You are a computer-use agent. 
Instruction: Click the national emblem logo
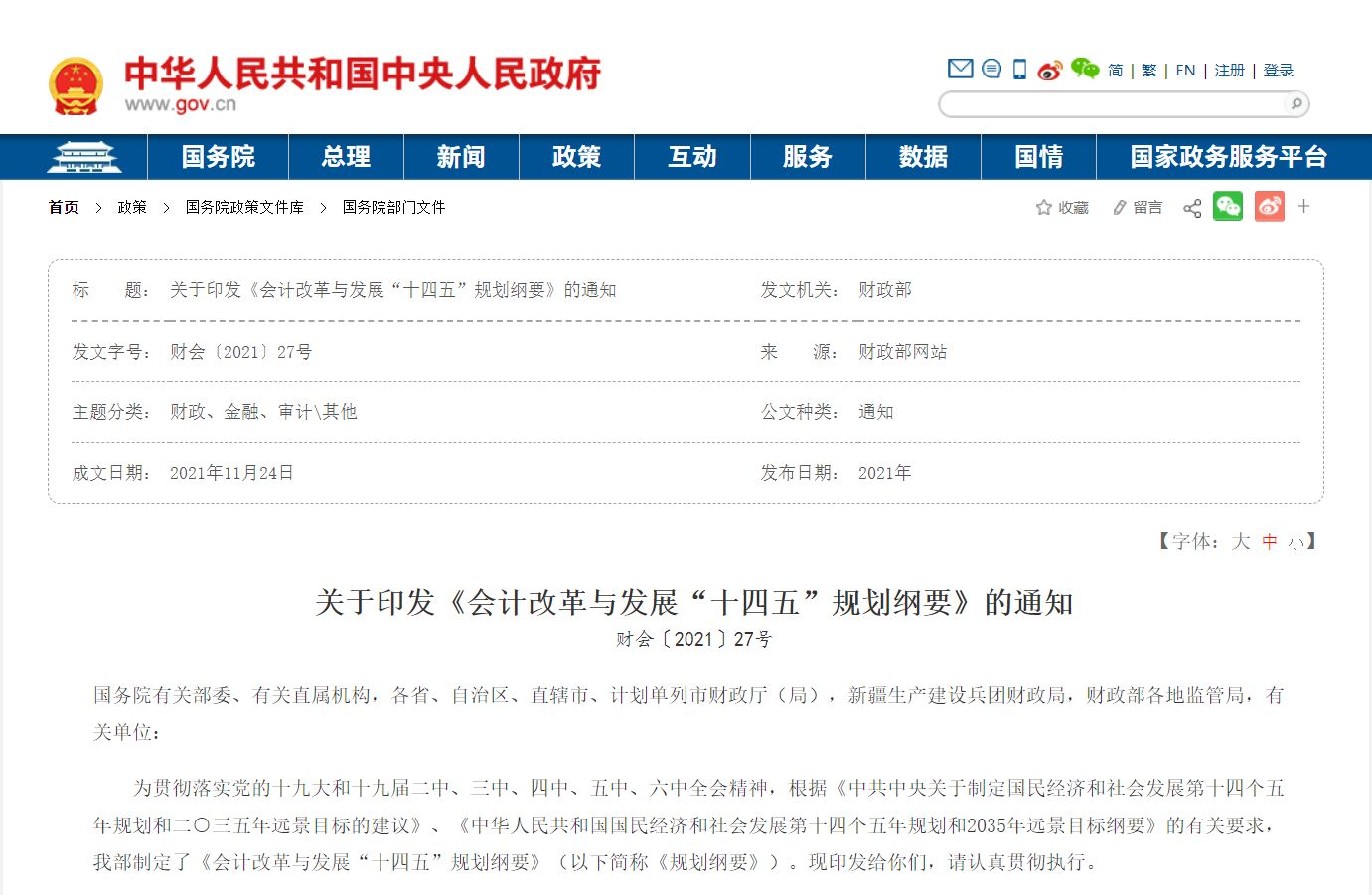pyautogui.click(x=76, y=86)
